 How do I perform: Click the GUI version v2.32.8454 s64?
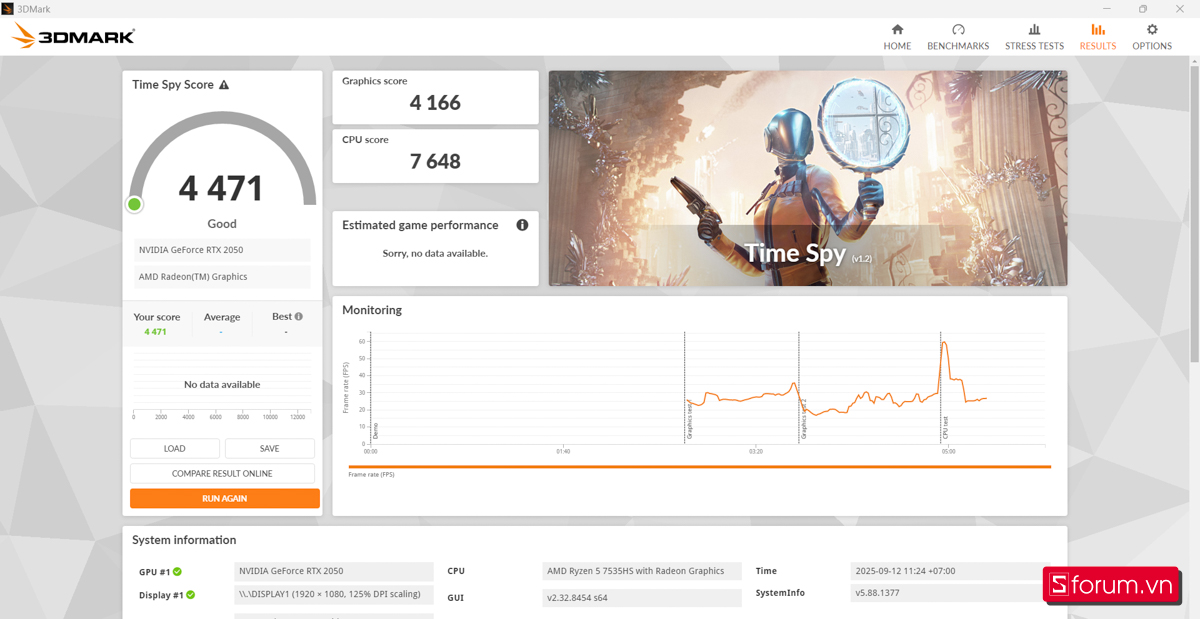click(x=641, y=598)
